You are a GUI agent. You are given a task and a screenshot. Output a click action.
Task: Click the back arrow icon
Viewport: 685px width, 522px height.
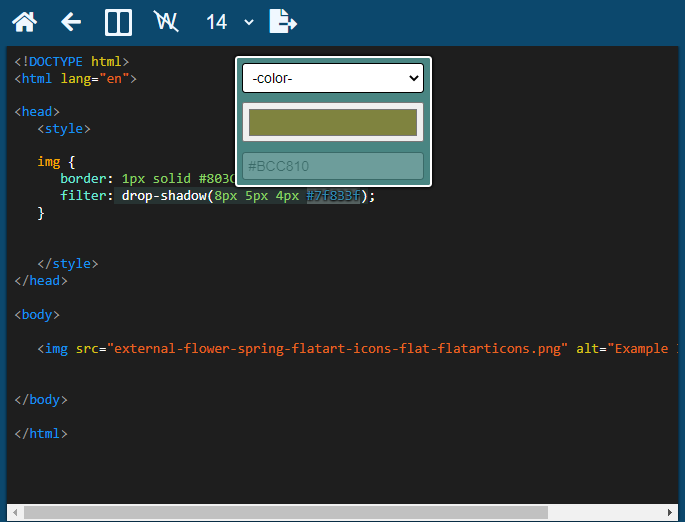(x=71, y=21)
